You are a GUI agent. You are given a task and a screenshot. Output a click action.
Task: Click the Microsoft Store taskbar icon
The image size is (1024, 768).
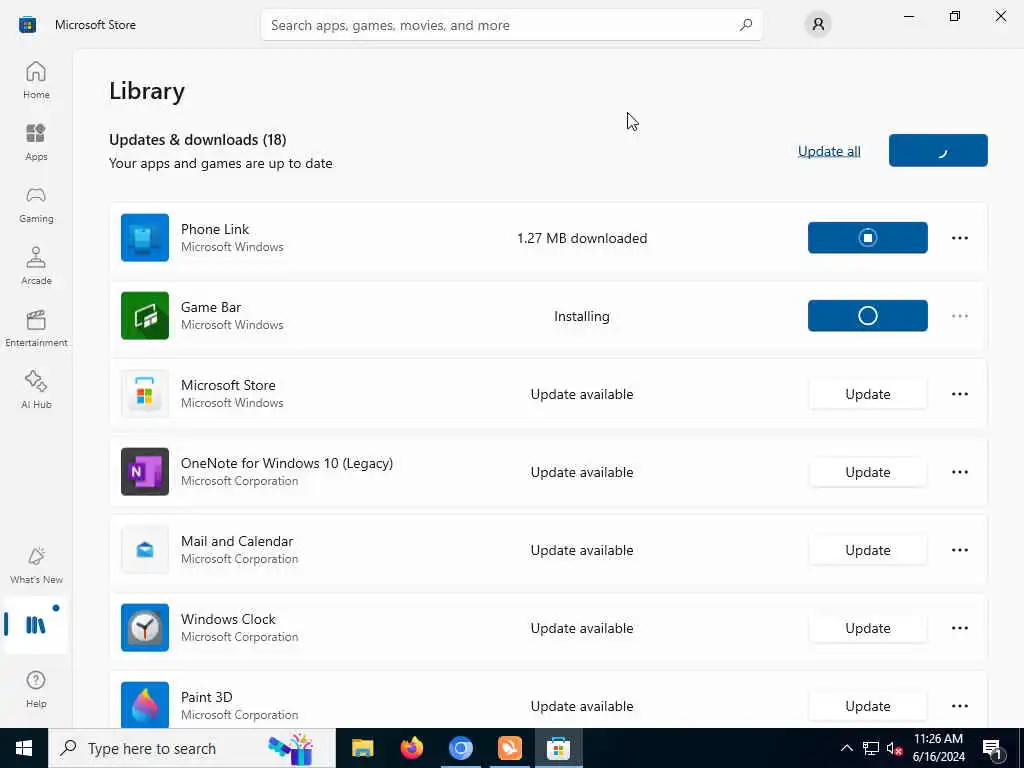(x=558, y=748)
